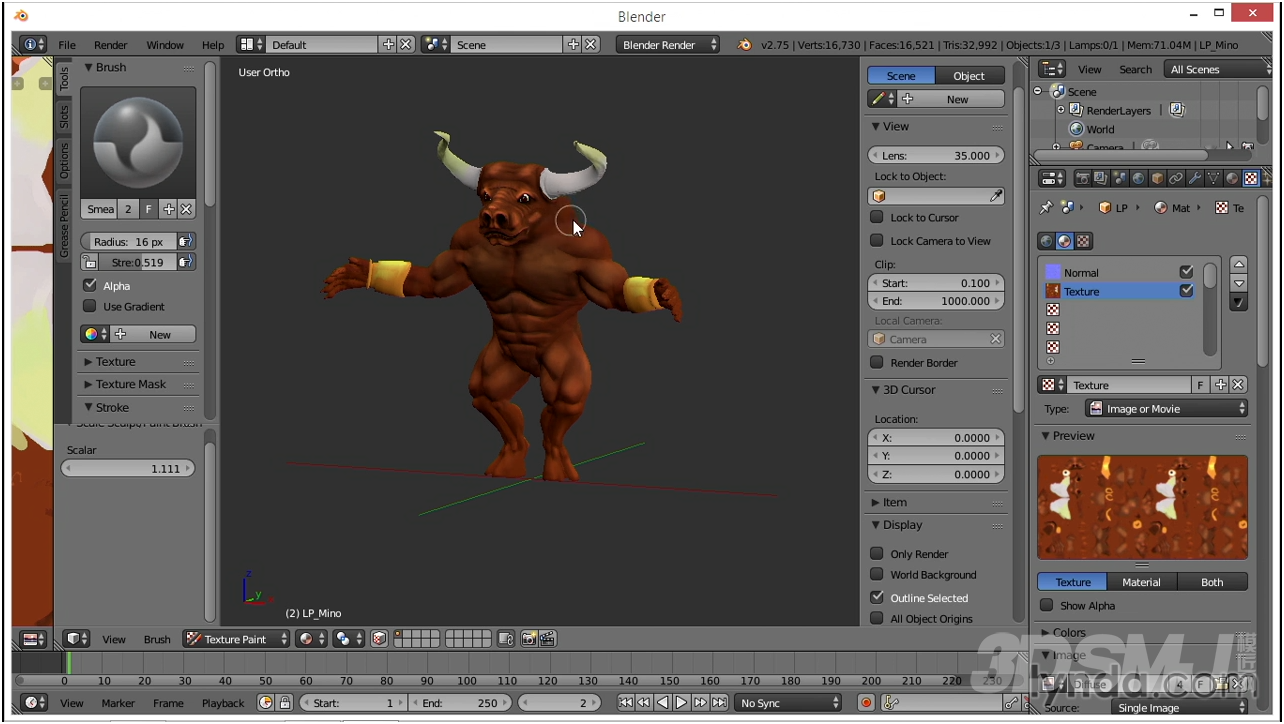Click the auto keyframe record button

coord(866,703)
